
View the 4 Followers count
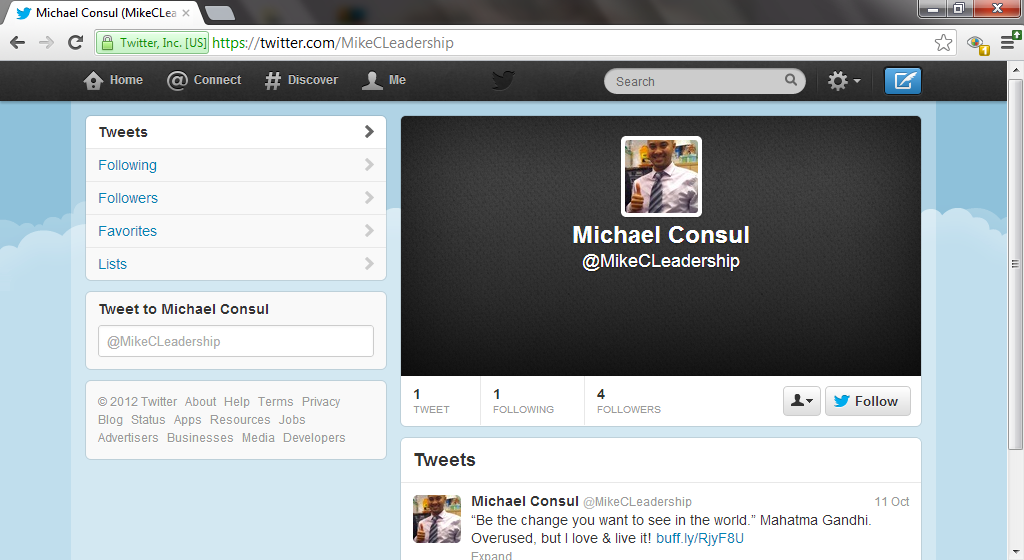(x=628, y=400)
